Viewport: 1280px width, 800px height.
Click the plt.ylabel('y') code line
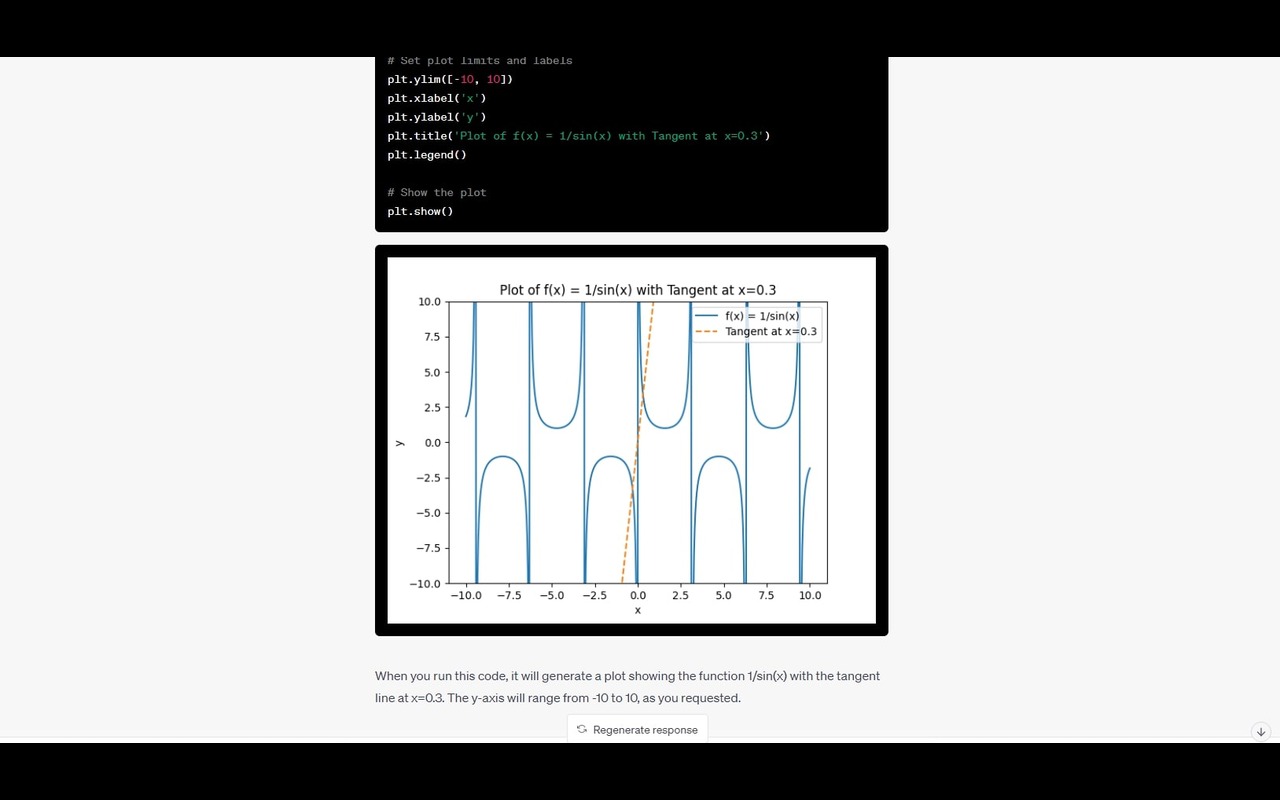click(437, 117)
